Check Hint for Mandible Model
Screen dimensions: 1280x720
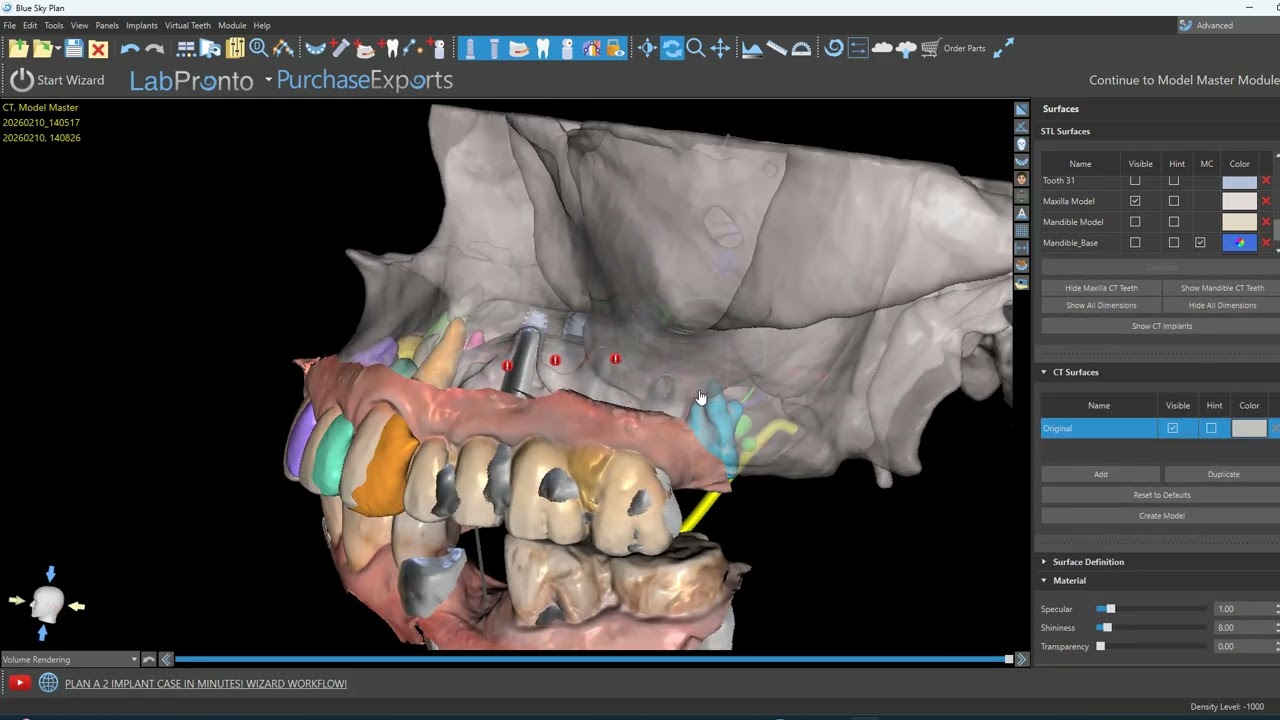tap(1173, 222)
